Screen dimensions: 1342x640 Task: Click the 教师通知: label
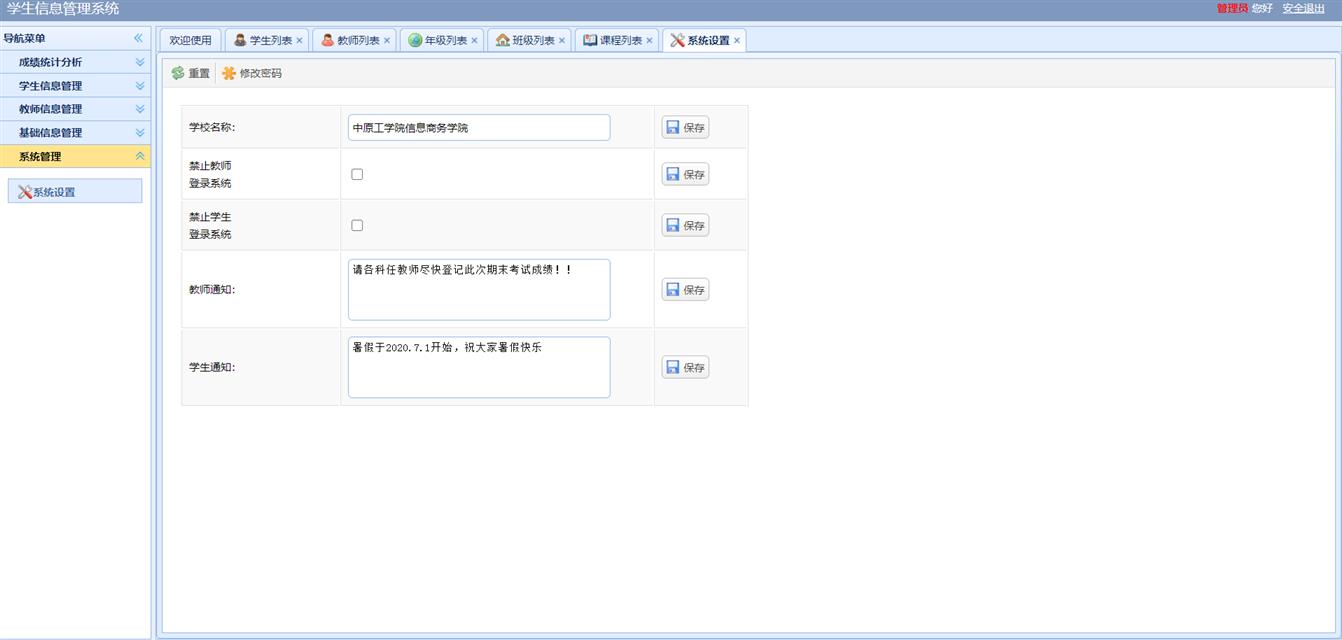click(212, 290)
